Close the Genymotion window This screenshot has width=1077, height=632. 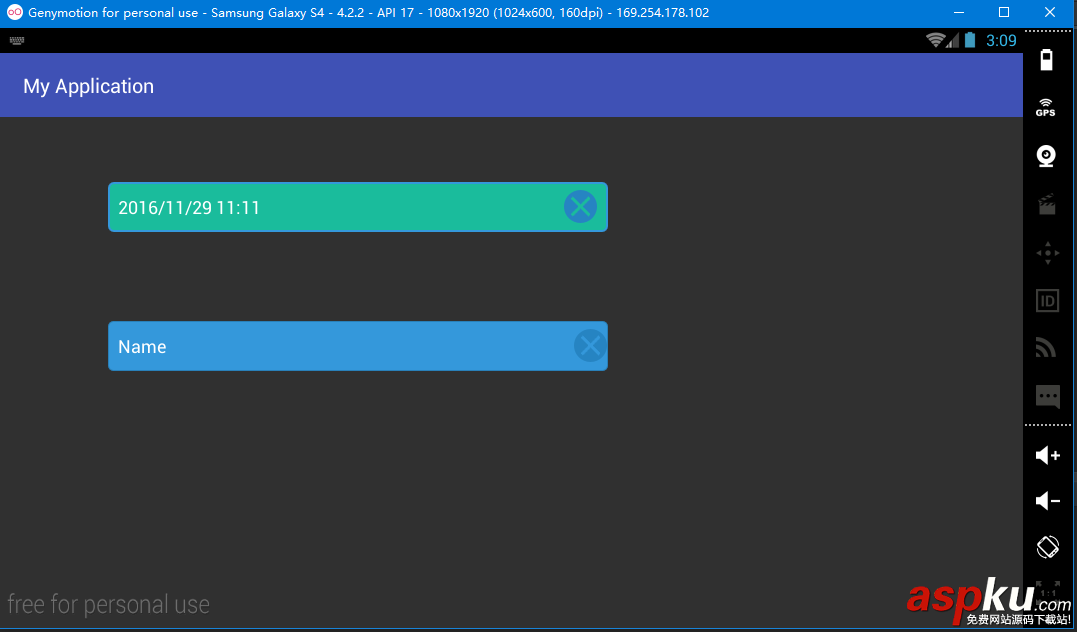(x=1050, y=12)
